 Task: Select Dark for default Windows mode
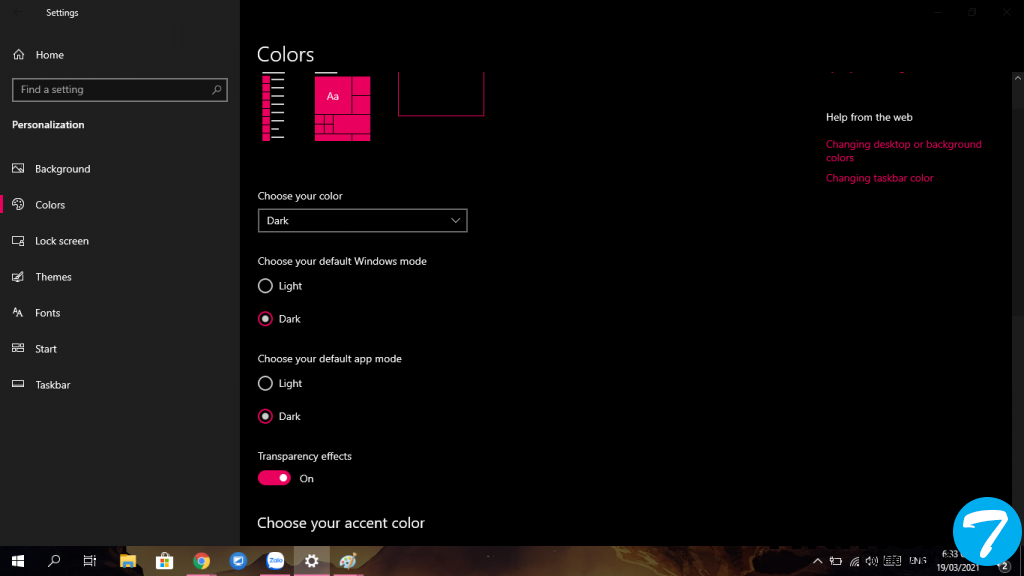coord(265,319)
